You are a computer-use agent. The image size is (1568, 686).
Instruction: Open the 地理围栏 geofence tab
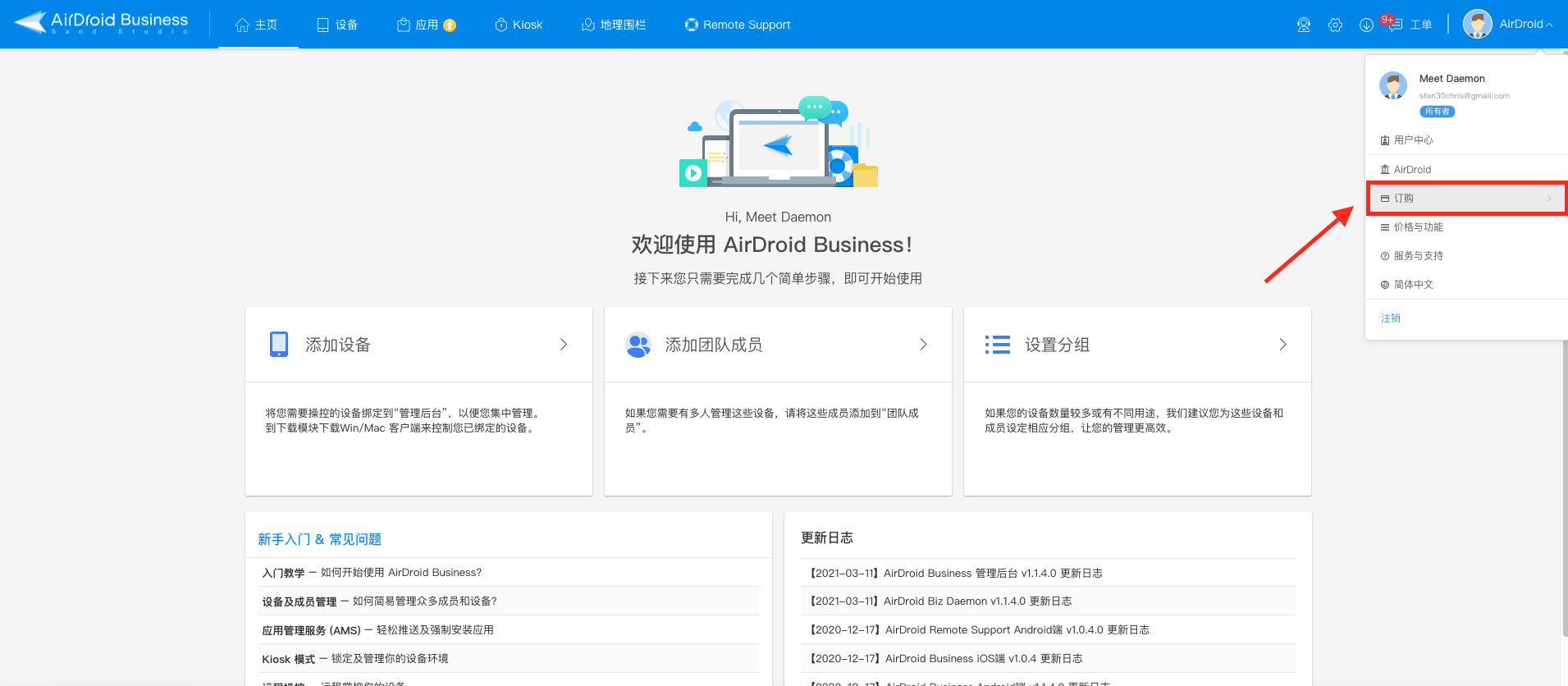[x=614, y=25]
